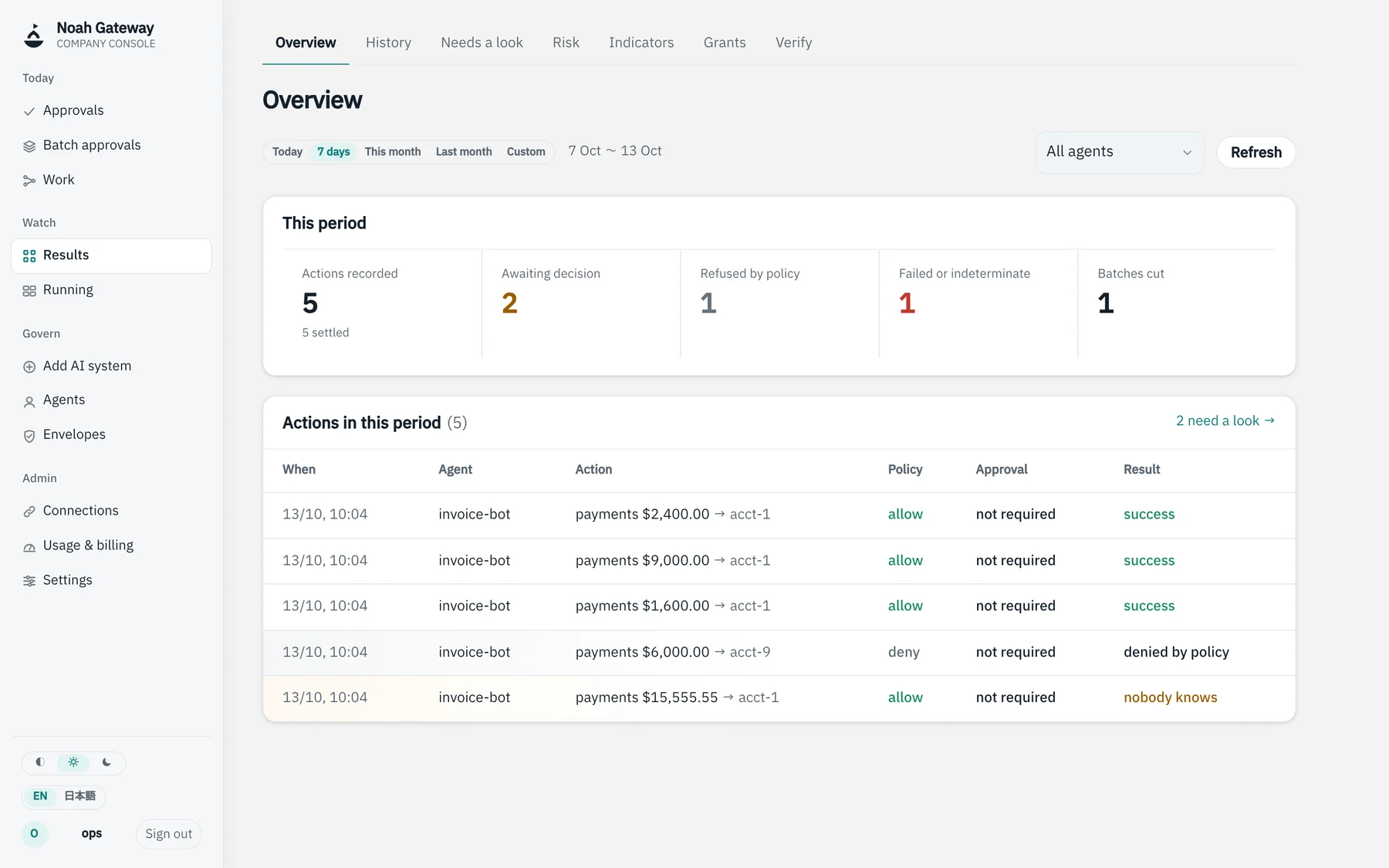Click payments $2,400.00 action cell
Screen dimensions: 1389x868
pos(673,515)
